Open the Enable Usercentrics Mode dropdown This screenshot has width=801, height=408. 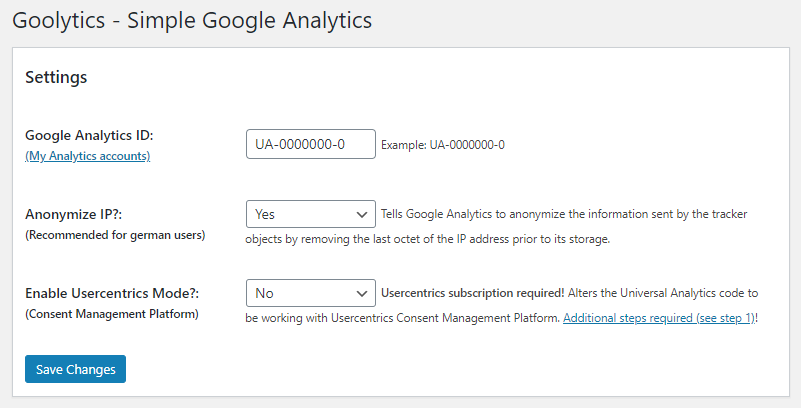pyautogui.click(x=311, y=293)
